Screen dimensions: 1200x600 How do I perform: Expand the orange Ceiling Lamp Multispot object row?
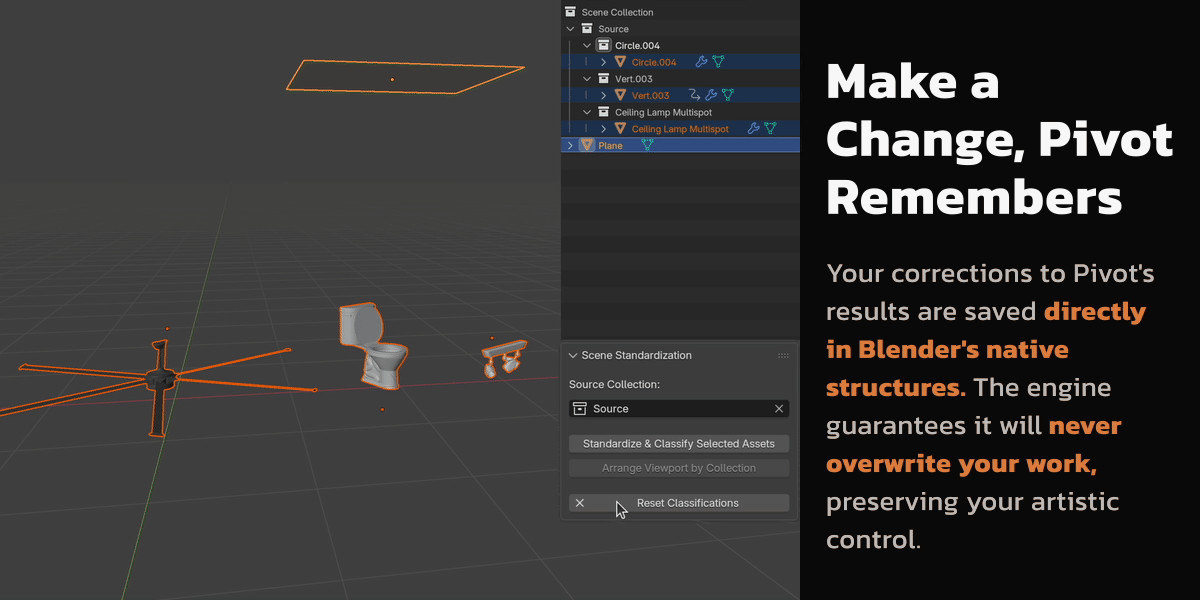603,129
